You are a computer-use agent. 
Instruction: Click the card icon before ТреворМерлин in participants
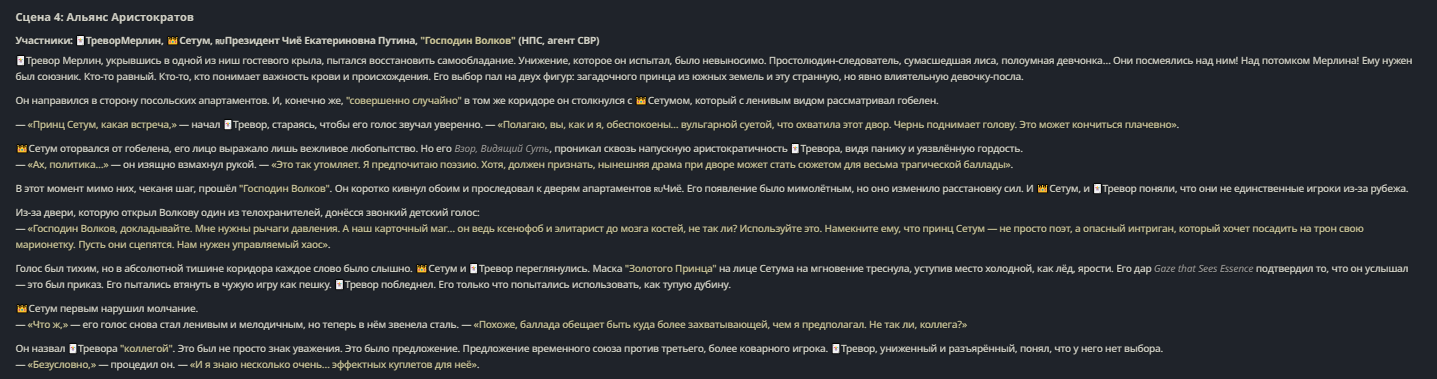tap(79, 41)
